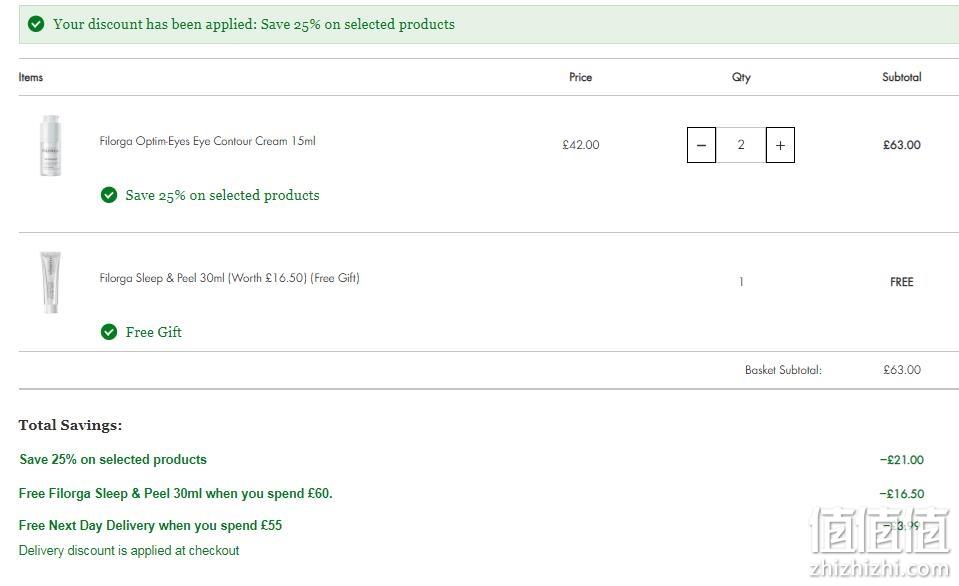Click 'Save 25% on selected products' under eye cream
The image size is (959, 586).
[x=223, y=195]
